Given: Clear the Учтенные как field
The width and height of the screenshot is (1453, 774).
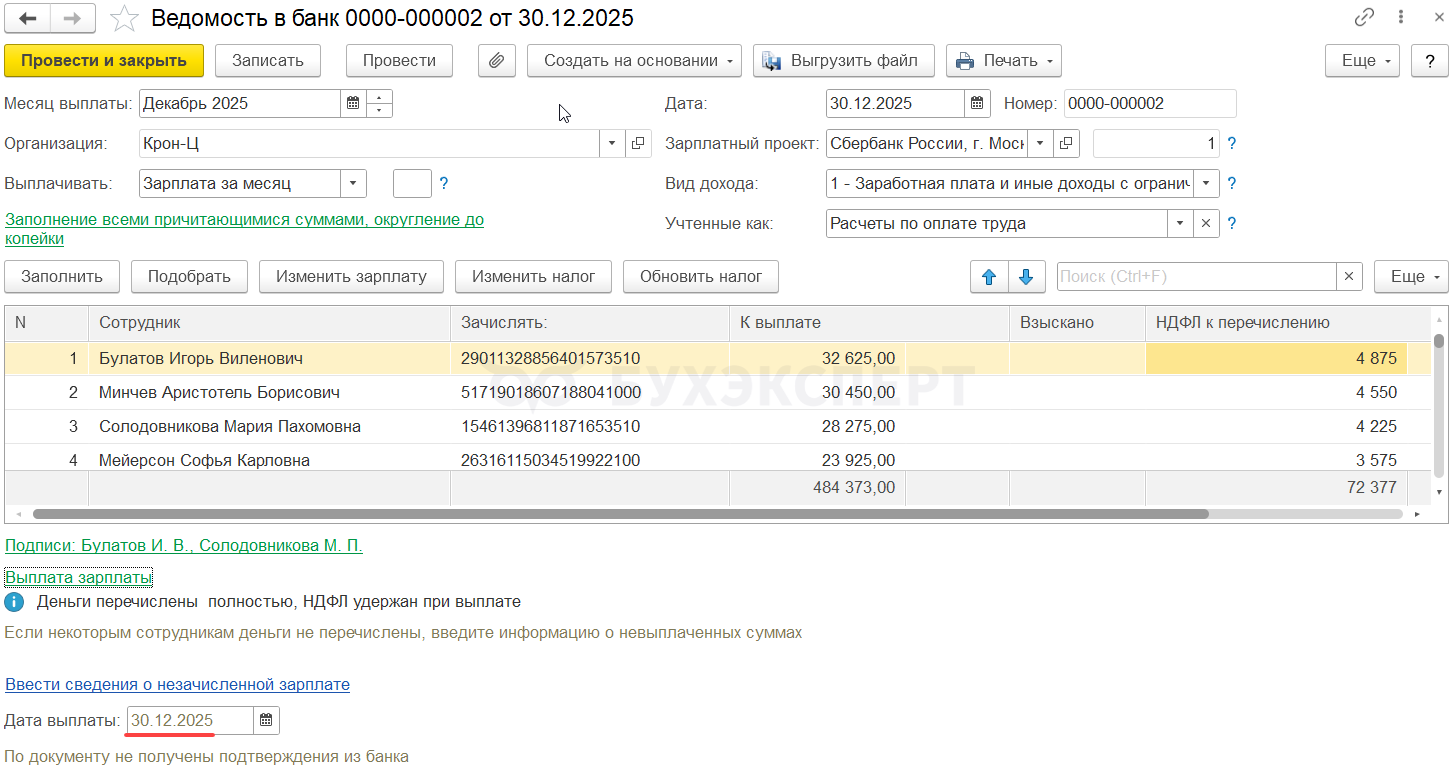Looking at the screenshot, I should pos(1206,223).
